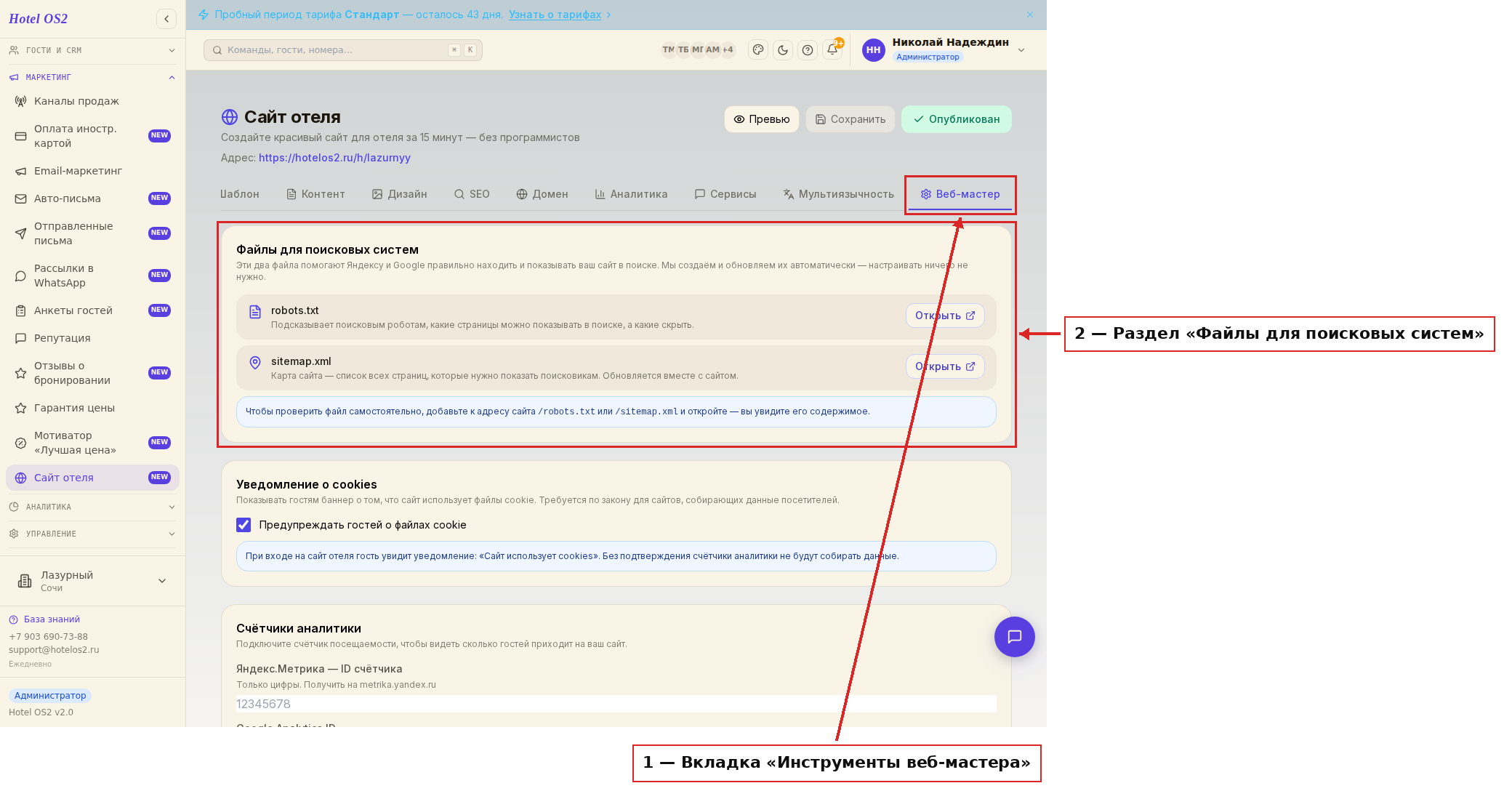1512x799 pixels.
Task: Open Мотиватор «Лучшая цена»
Action: [x=92, y=443]
